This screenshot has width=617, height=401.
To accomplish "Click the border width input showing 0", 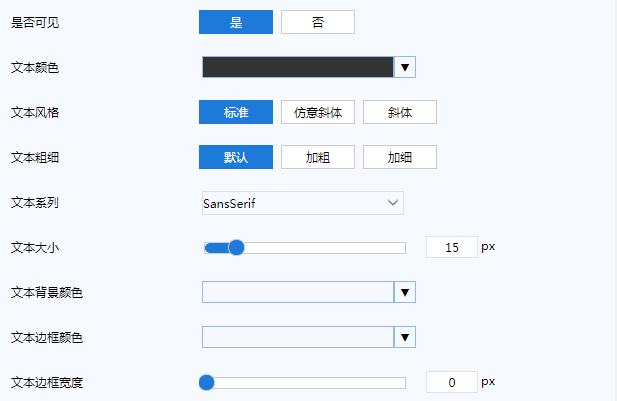I will click(452, 382).
